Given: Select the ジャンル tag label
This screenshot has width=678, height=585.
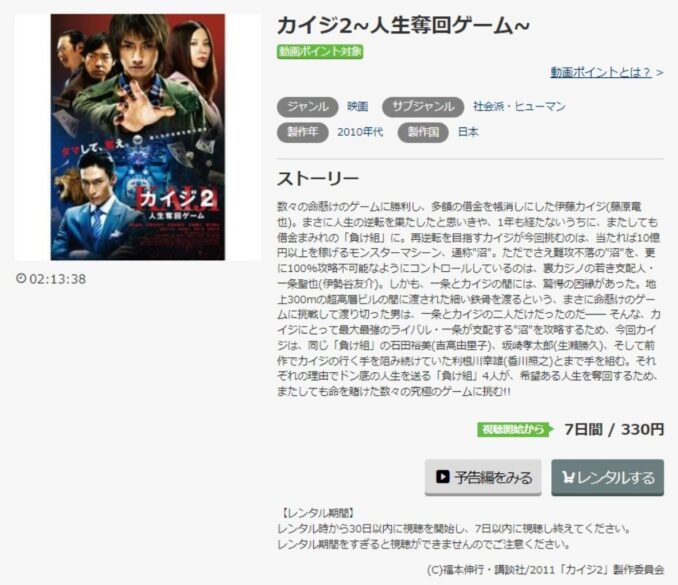Looking at the screenshot, I should 307,107.
